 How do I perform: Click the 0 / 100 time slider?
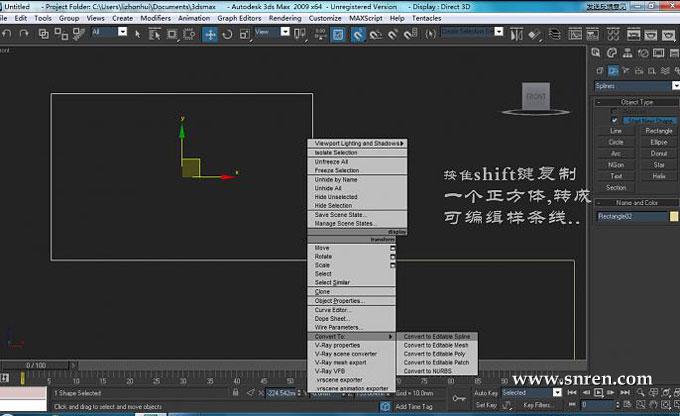(x=36, y=365)
